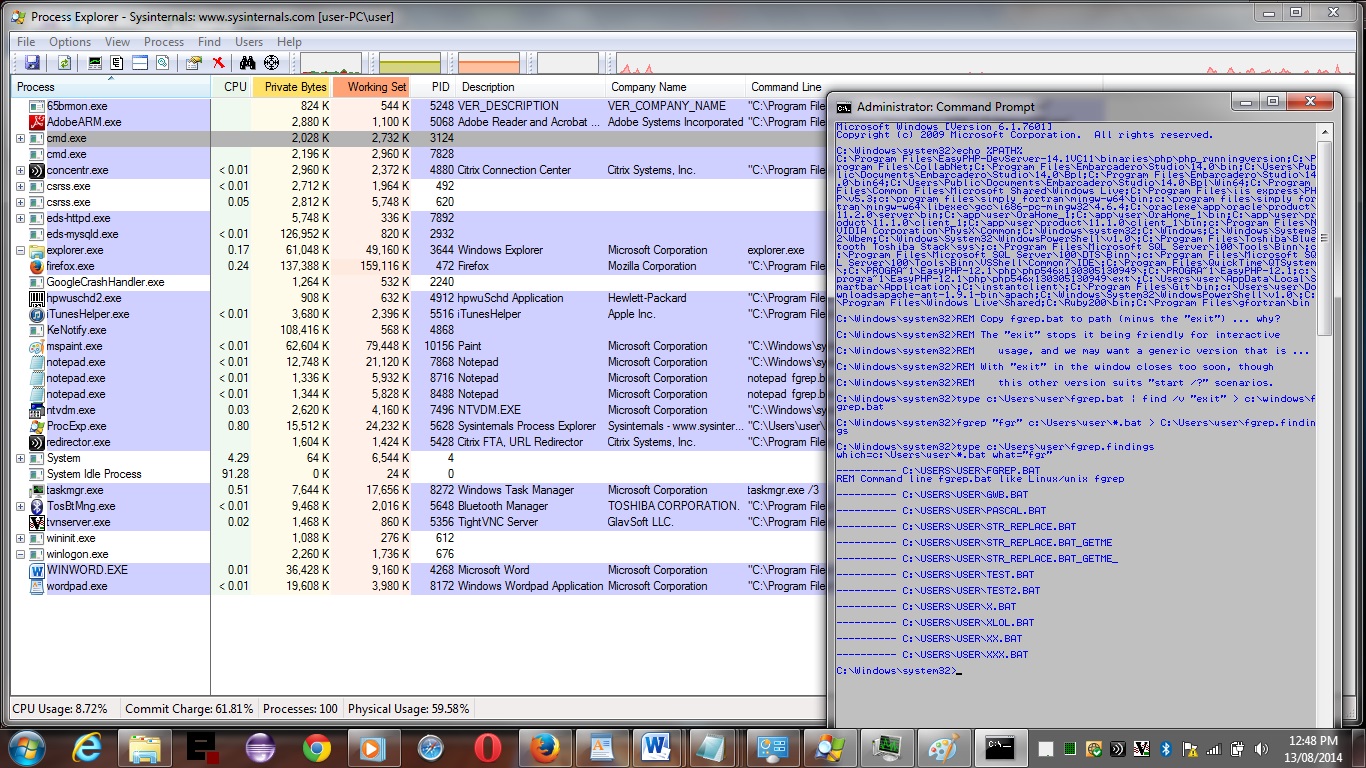
Task: Click the crosshair Find Window's Process icon
Action: (x=271, y=63)
